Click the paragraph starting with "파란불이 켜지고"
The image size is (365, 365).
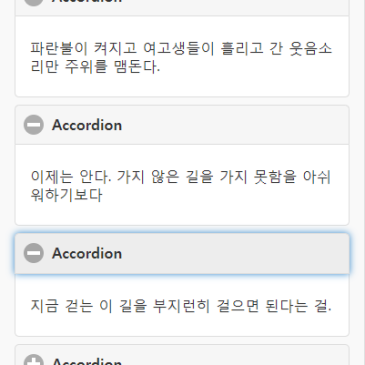181,57
